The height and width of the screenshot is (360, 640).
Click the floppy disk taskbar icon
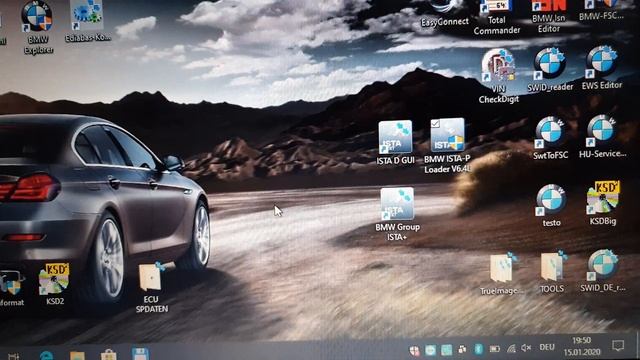(140, 354)
